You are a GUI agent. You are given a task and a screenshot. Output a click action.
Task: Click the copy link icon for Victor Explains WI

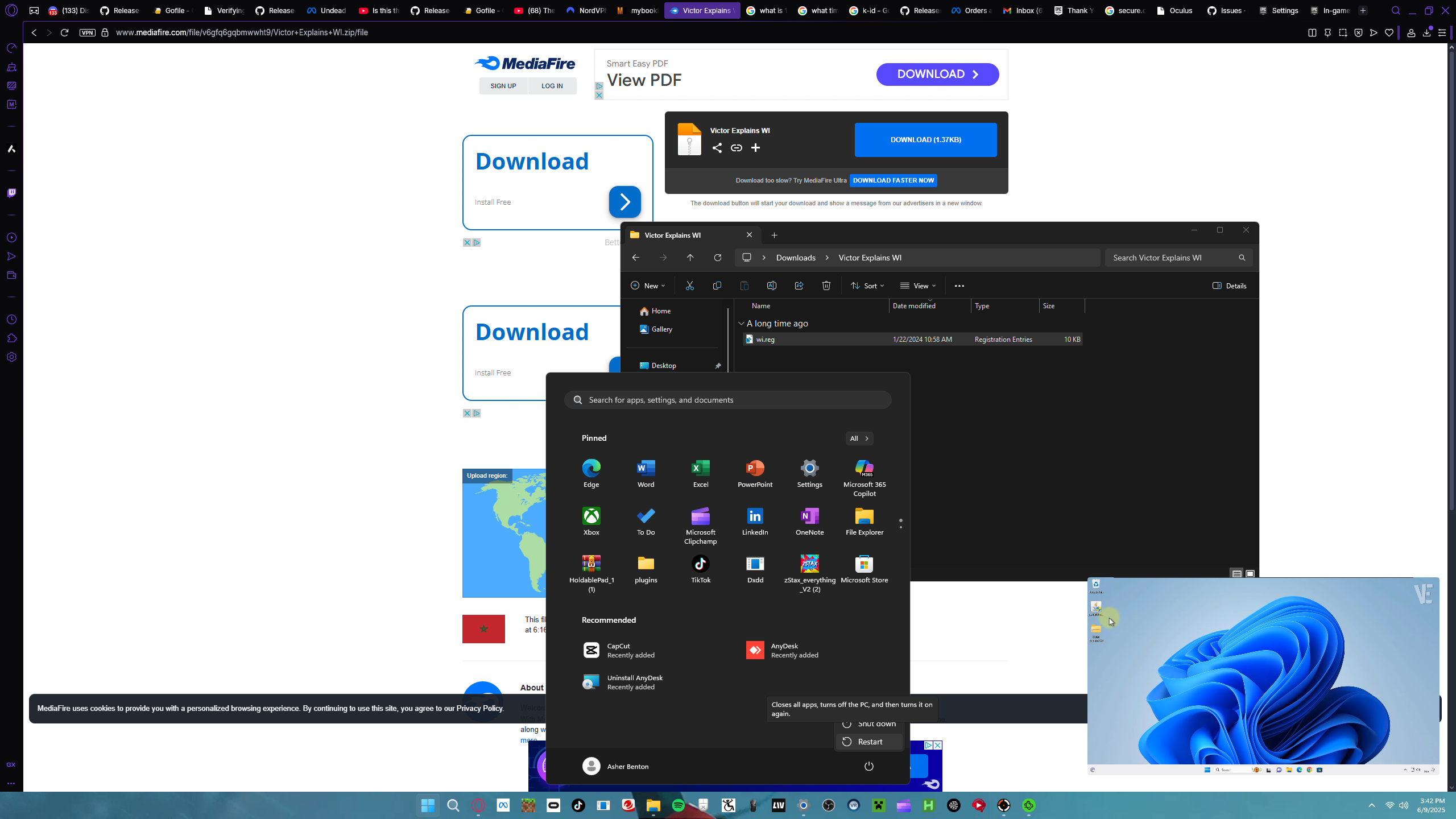tap(736, 148)
